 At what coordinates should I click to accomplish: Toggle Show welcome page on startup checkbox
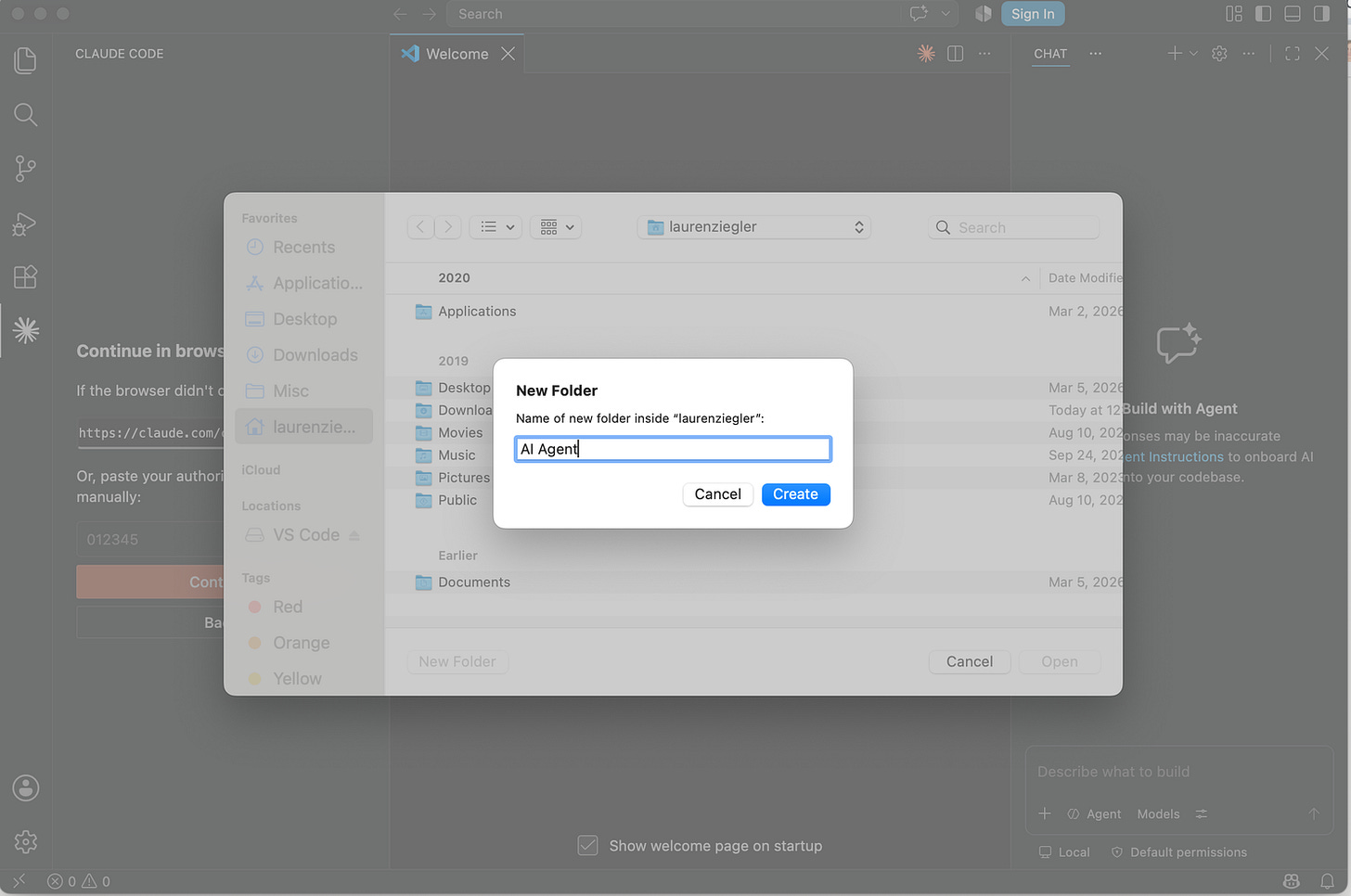pos(587,845)
